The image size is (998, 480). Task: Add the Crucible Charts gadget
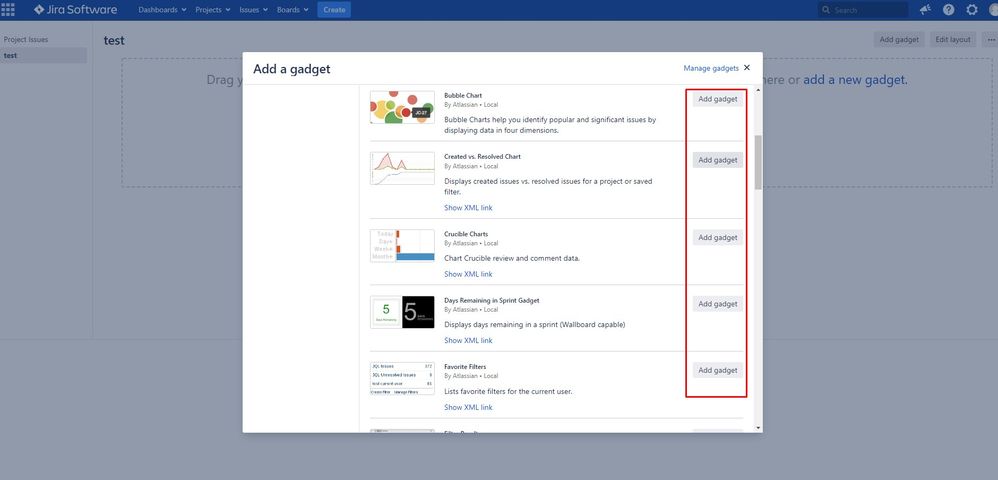pyautogui.click(x=717, y=237)
